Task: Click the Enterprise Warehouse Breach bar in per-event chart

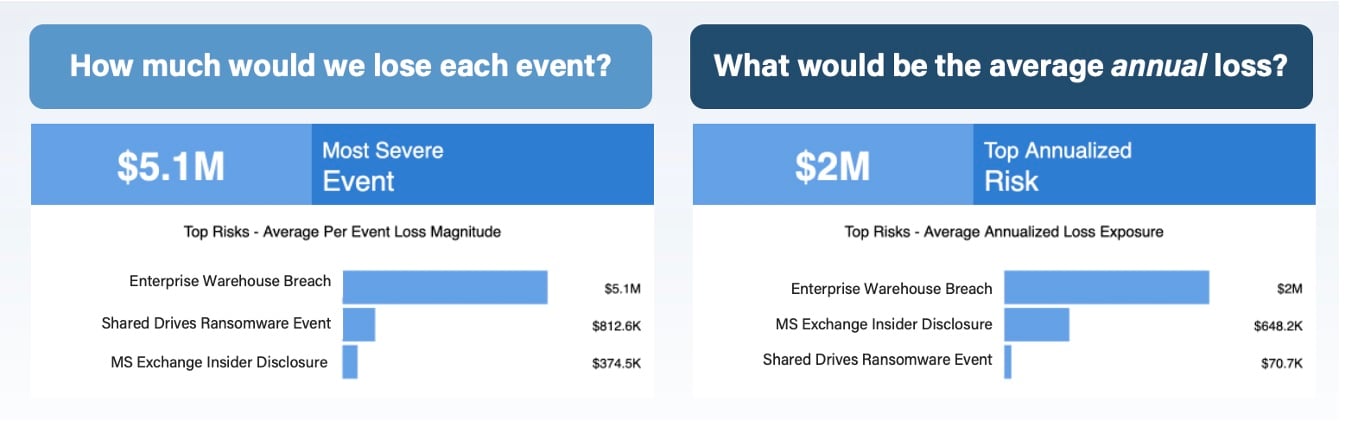Action: tap(445, 287)
